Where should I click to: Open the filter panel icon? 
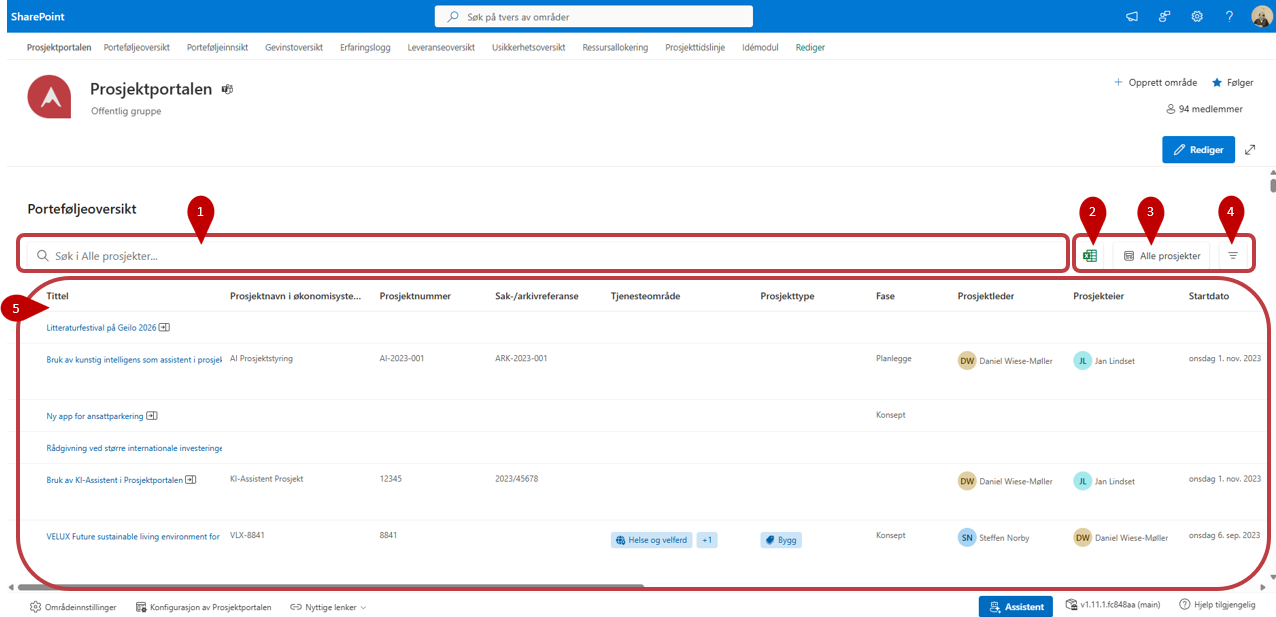coord(1233,256)
